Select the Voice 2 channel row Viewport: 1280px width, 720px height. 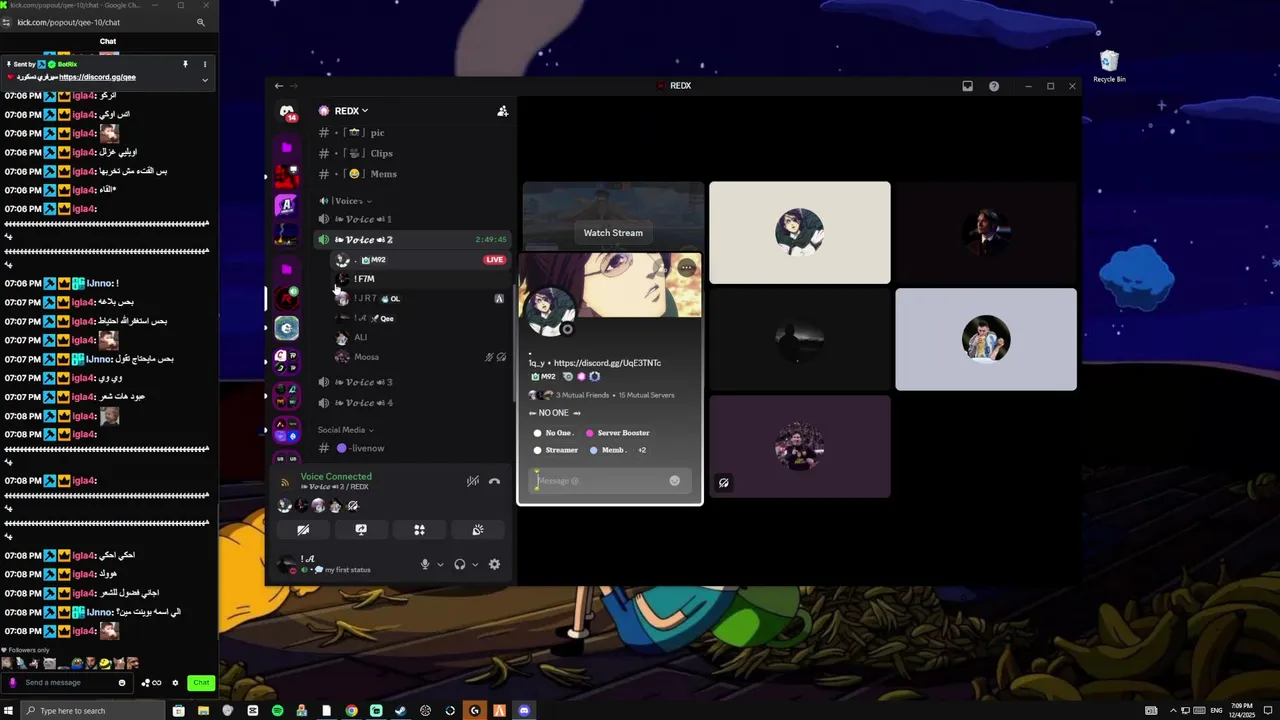point(414,240)
